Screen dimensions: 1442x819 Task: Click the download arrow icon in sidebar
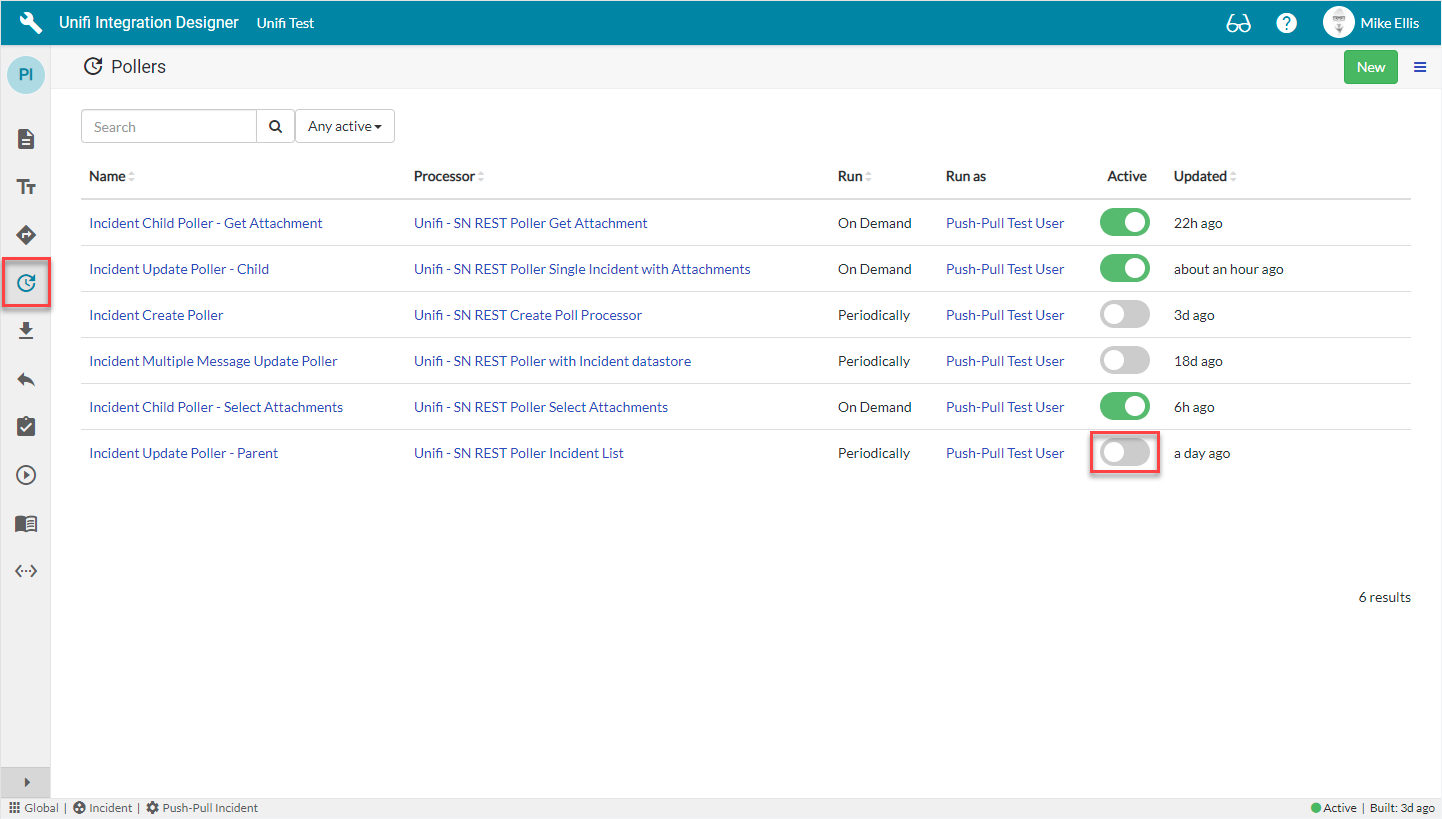pos(26,331)
